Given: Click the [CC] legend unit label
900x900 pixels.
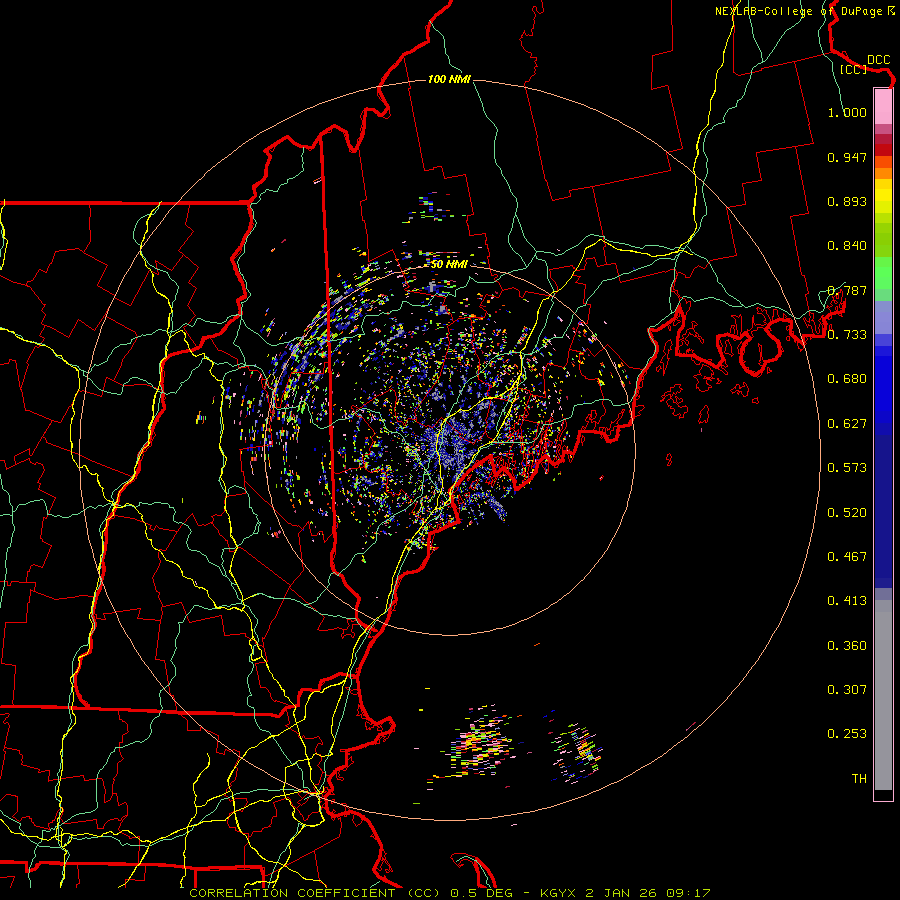Looking at the screenshot, I should pos(854,69).
